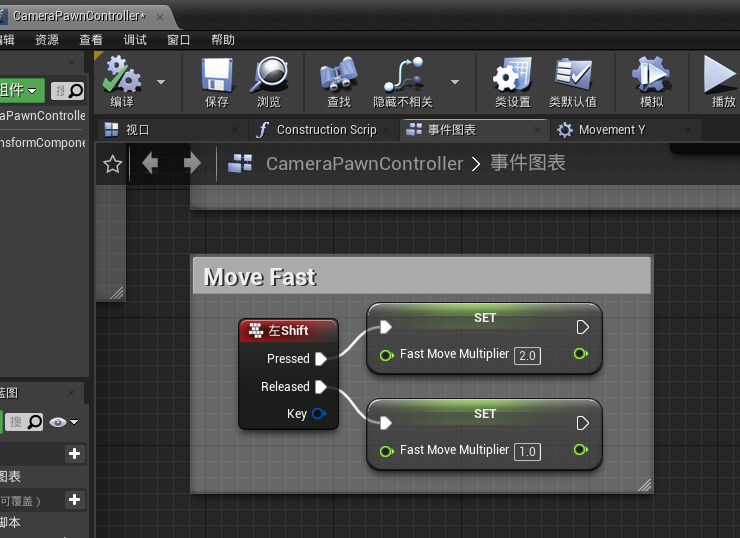Click components panel search field
The image size is (740, 538).
tap(67, 91)
